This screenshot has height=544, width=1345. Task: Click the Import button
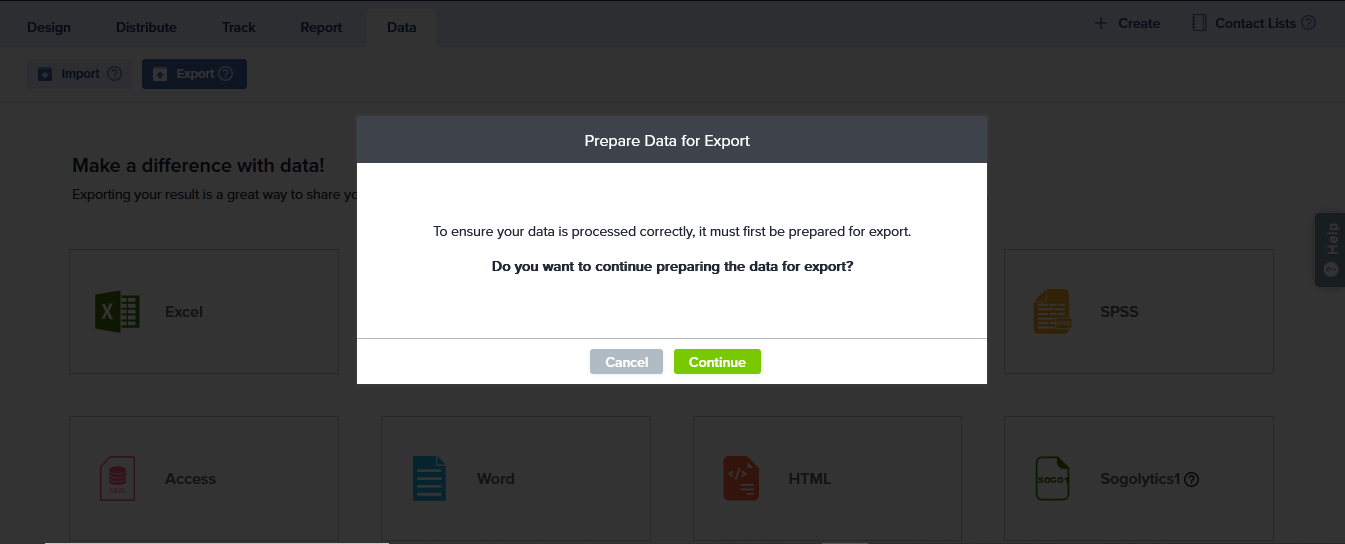[x=69, y=74]
